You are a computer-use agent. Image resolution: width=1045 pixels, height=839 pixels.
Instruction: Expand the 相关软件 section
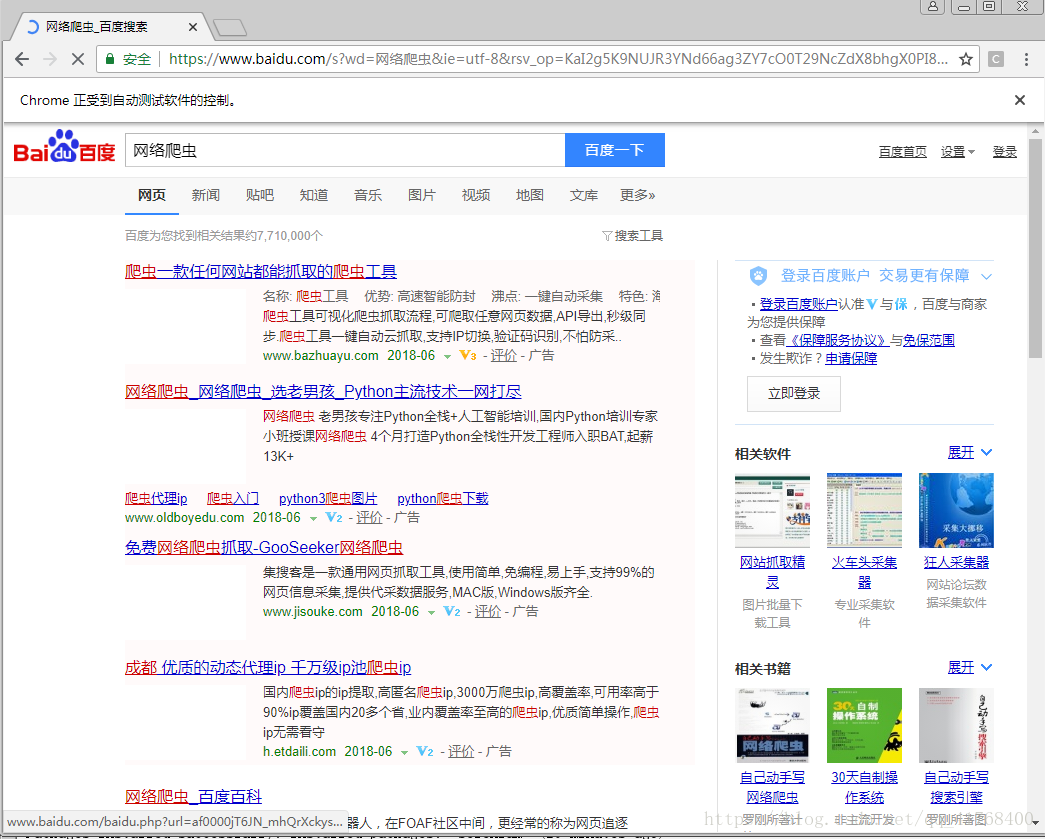970,452
